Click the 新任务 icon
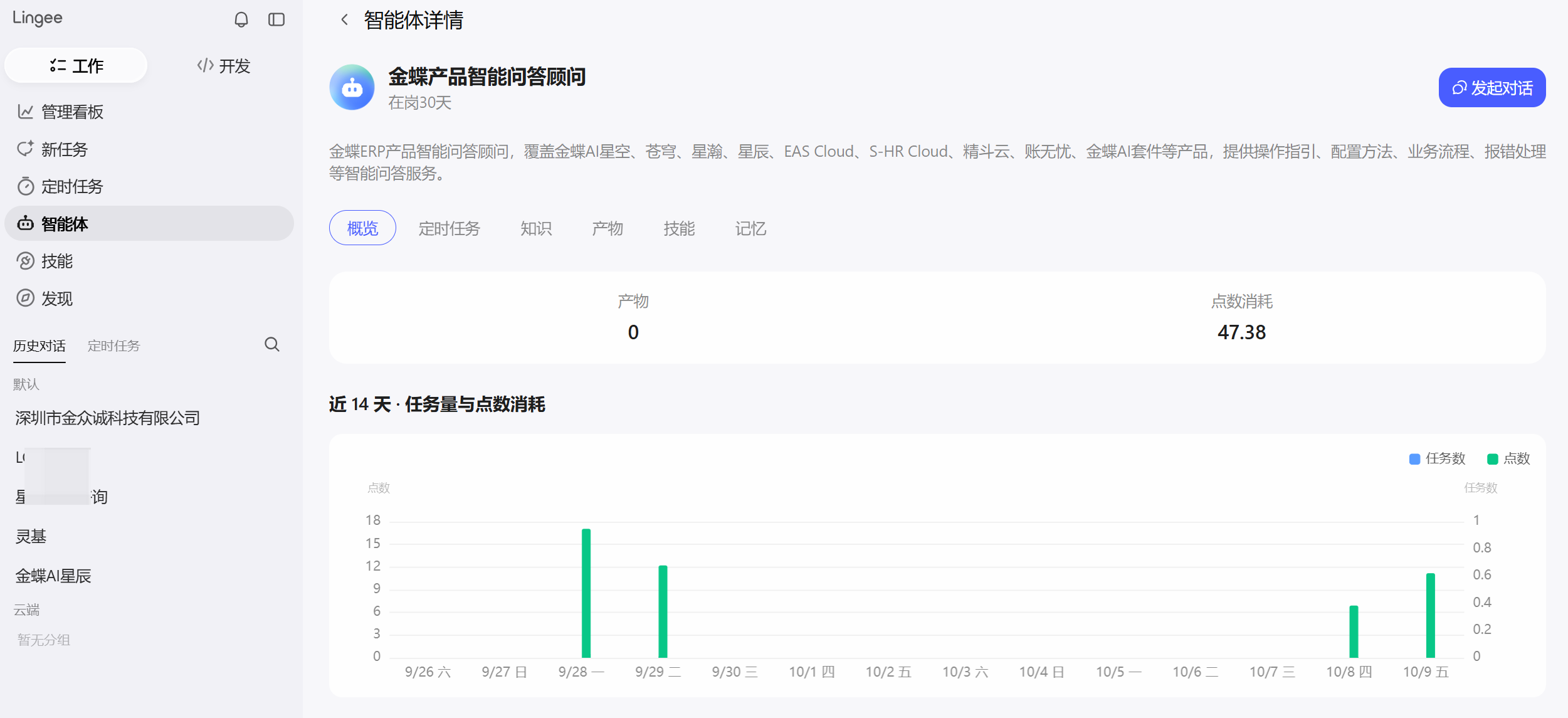Viewport: 1568px width, 718px height. coord(25,149)
